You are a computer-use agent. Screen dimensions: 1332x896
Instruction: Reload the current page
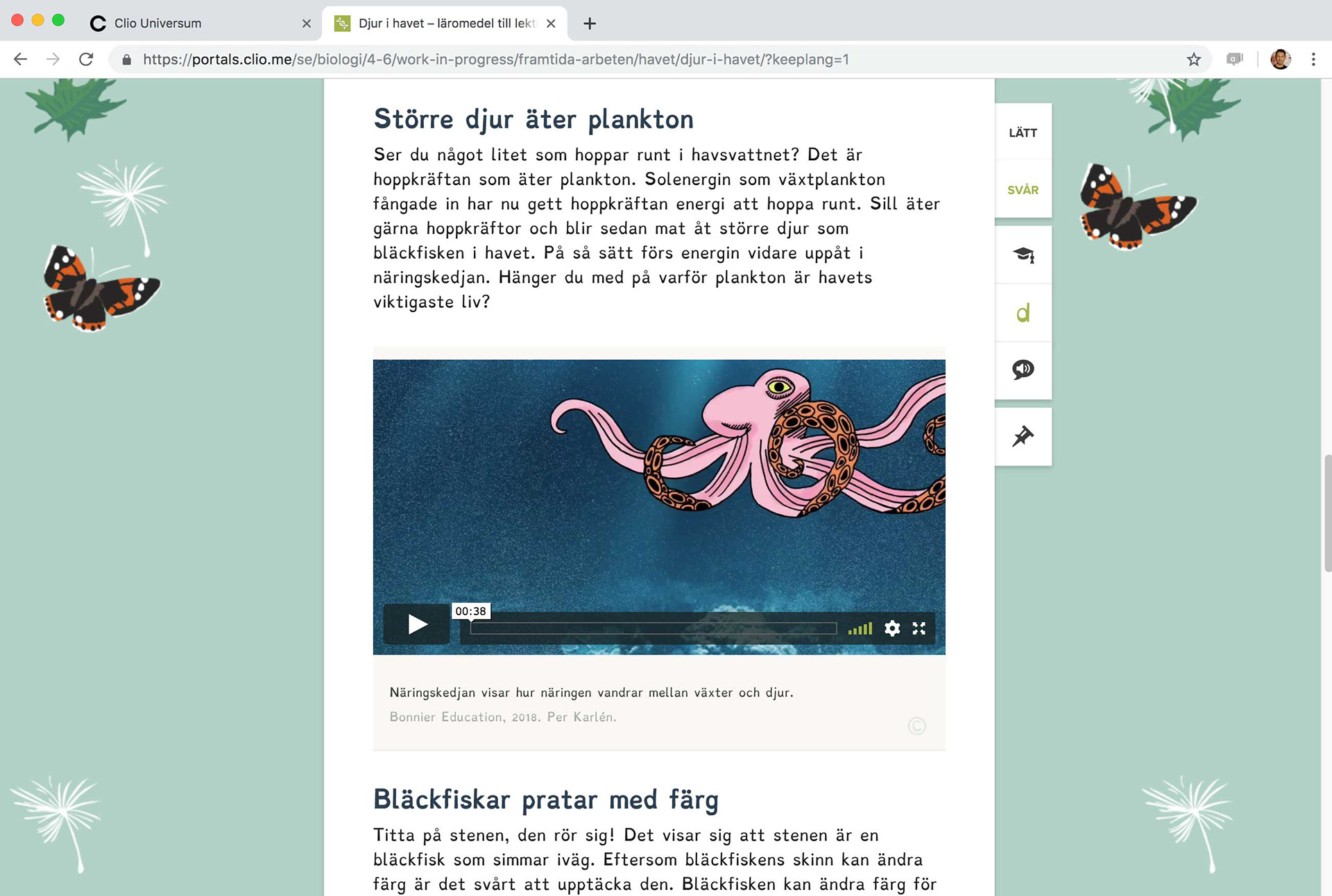point(86,60)
